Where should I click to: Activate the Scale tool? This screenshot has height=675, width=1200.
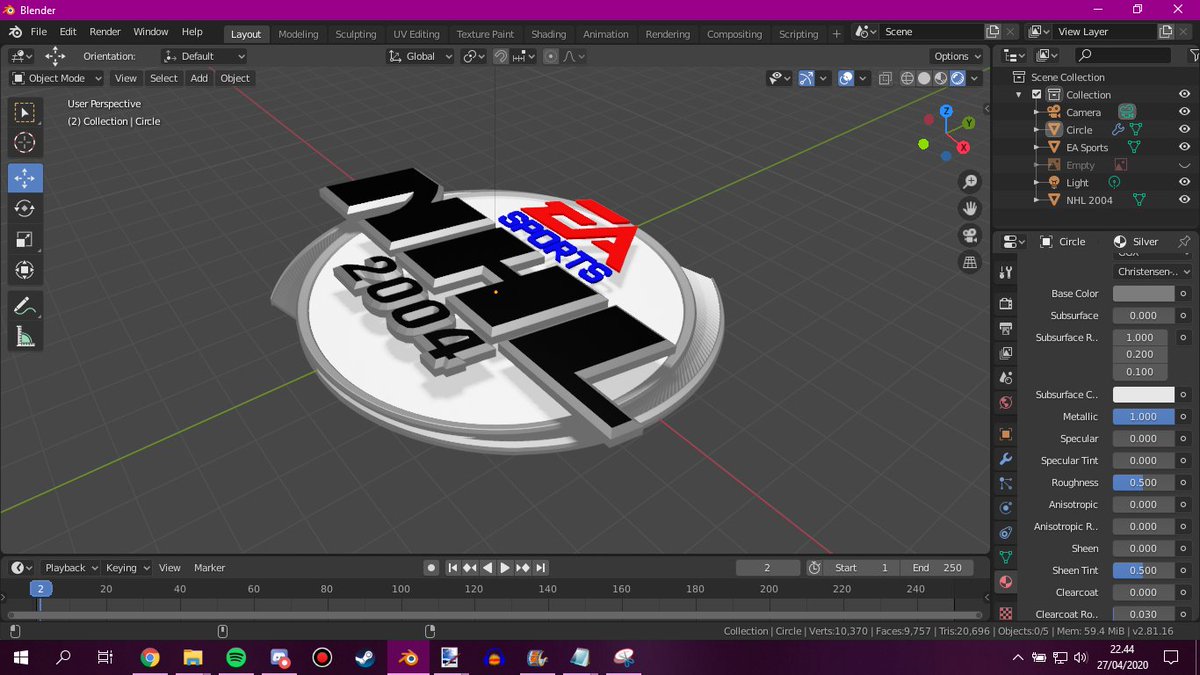point(25,240)
